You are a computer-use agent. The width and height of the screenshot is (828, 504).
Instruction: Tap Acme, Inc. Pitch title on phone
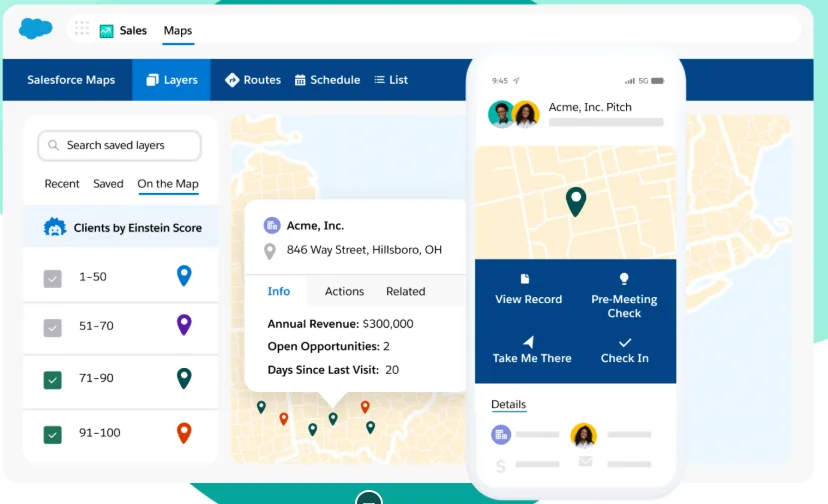click(590, 107)
